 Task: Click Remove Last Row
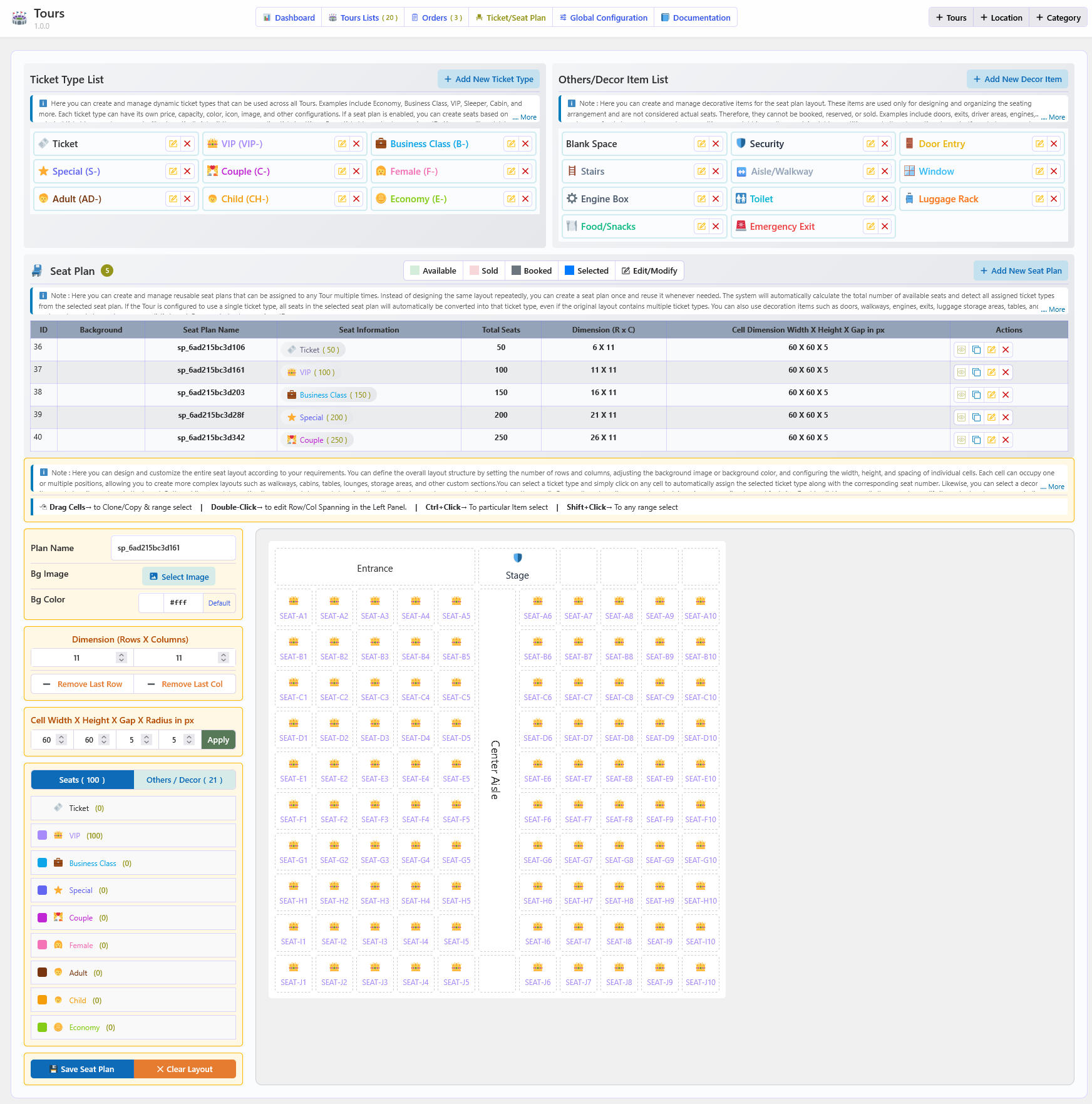click(83, 684)
